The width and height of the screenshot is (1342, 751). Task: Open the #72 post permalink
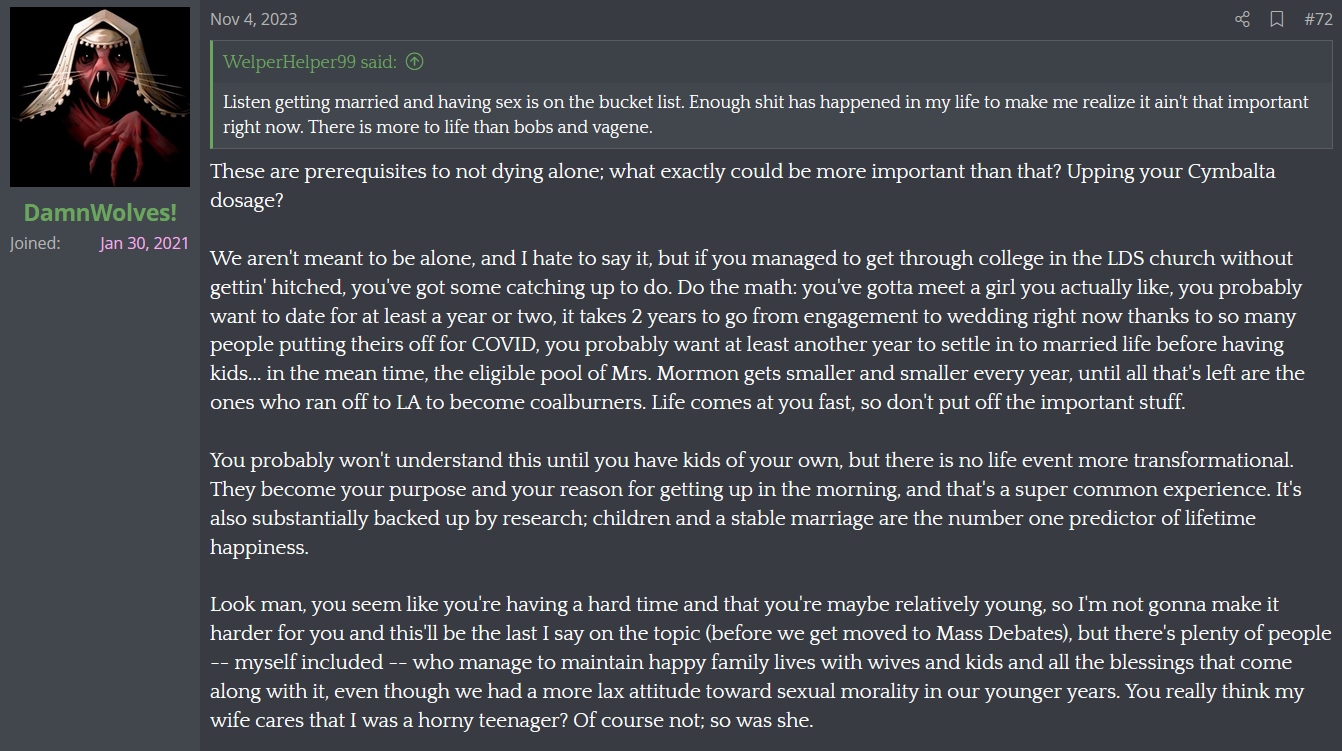pos(1318,19)
